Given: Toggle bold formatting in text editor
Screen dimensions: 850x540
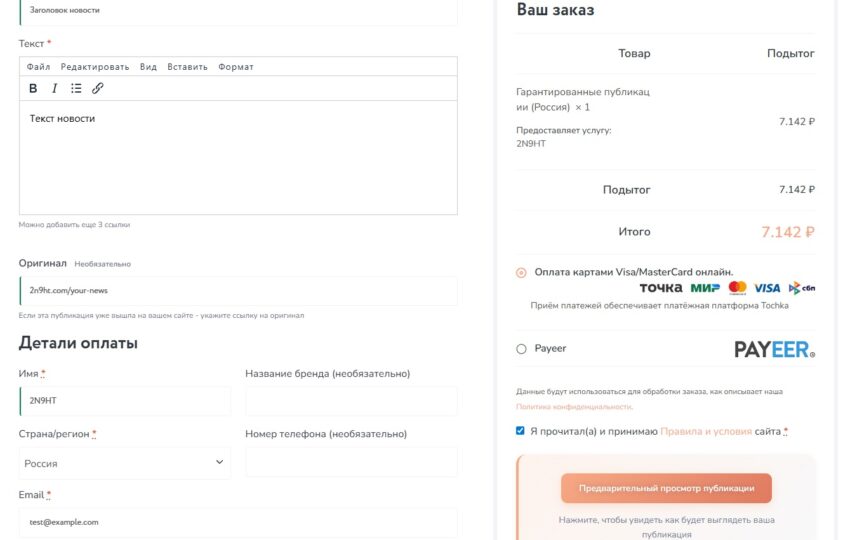Looking at the screenshot, I should [33, 88].
